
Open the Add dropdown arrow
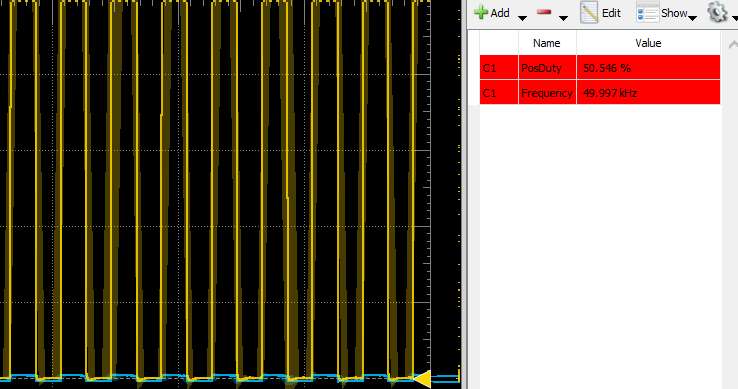click(522, 18)
